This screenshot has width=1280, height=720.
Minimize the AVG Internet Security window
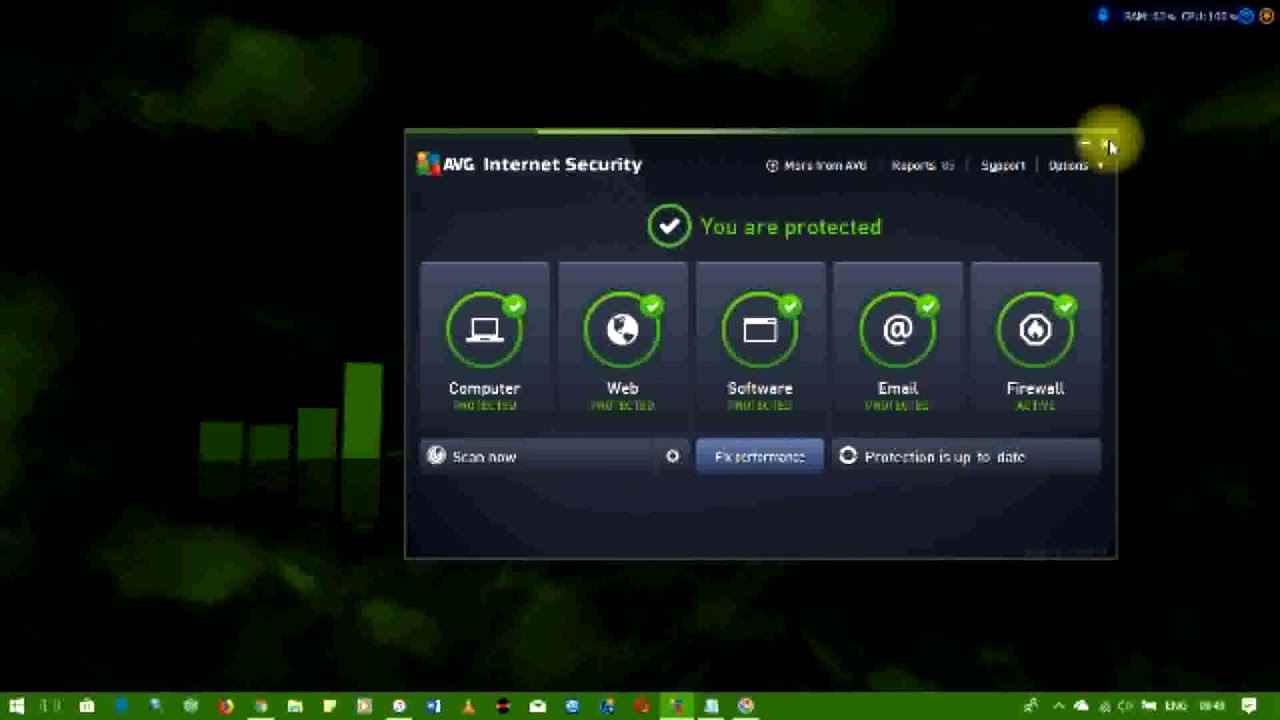pyautogui.click(x=1085, y=145)
